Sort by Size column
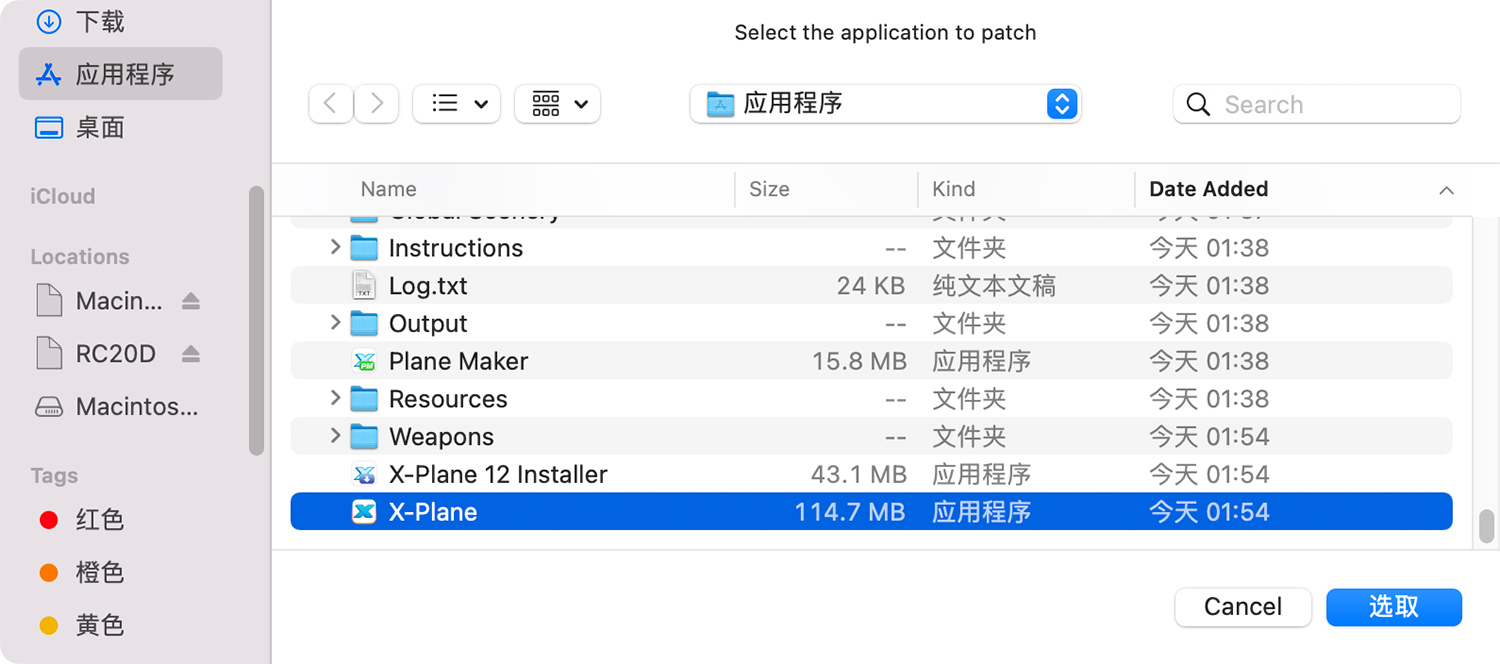The height and width of the screenshot is (664, 1500). coord(769,189)
